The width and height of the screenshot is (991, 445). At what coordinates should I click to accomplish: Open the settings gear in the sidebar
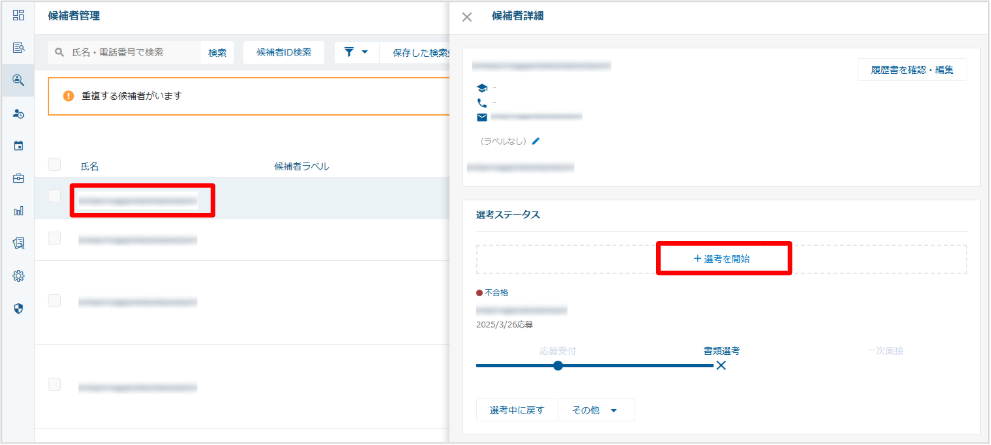tap(18, 276)
